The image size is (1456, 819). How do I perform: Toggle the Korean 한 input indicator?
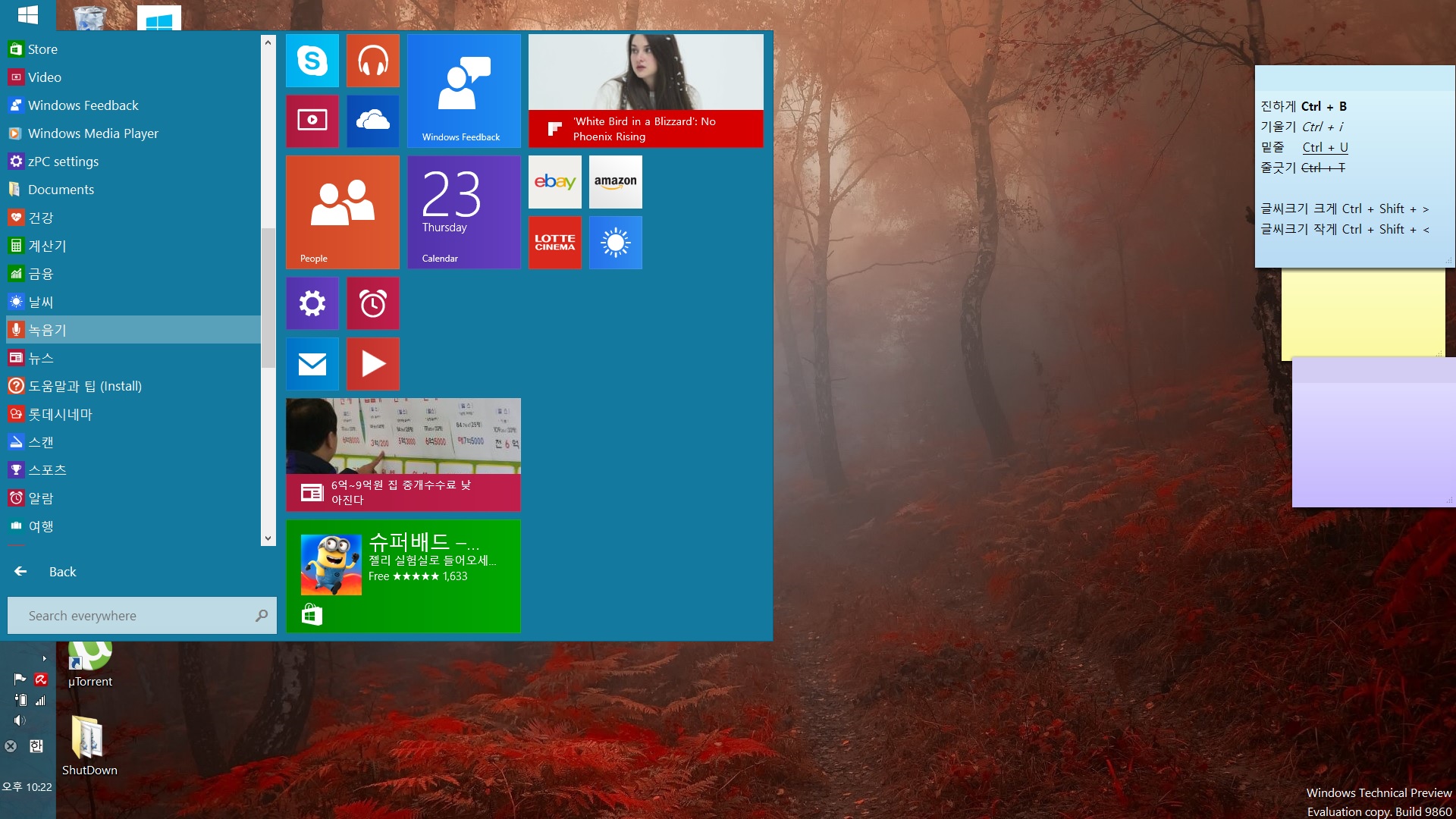[x=36, y=746]
